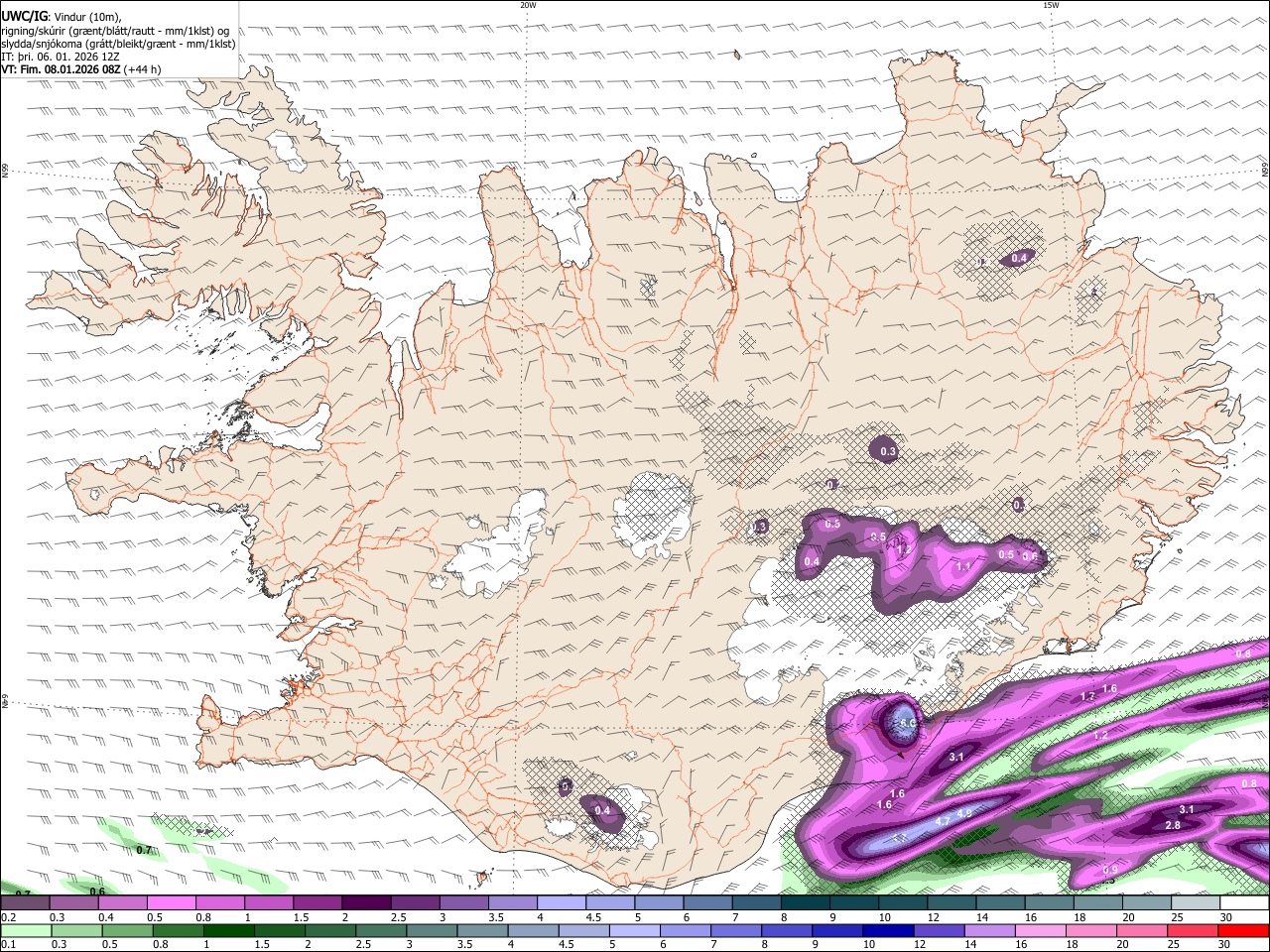1270x952 pixels.
Task: Click the 'UWC/IG: Vindur (10m)' title line
Action: (x=61, y=16)
